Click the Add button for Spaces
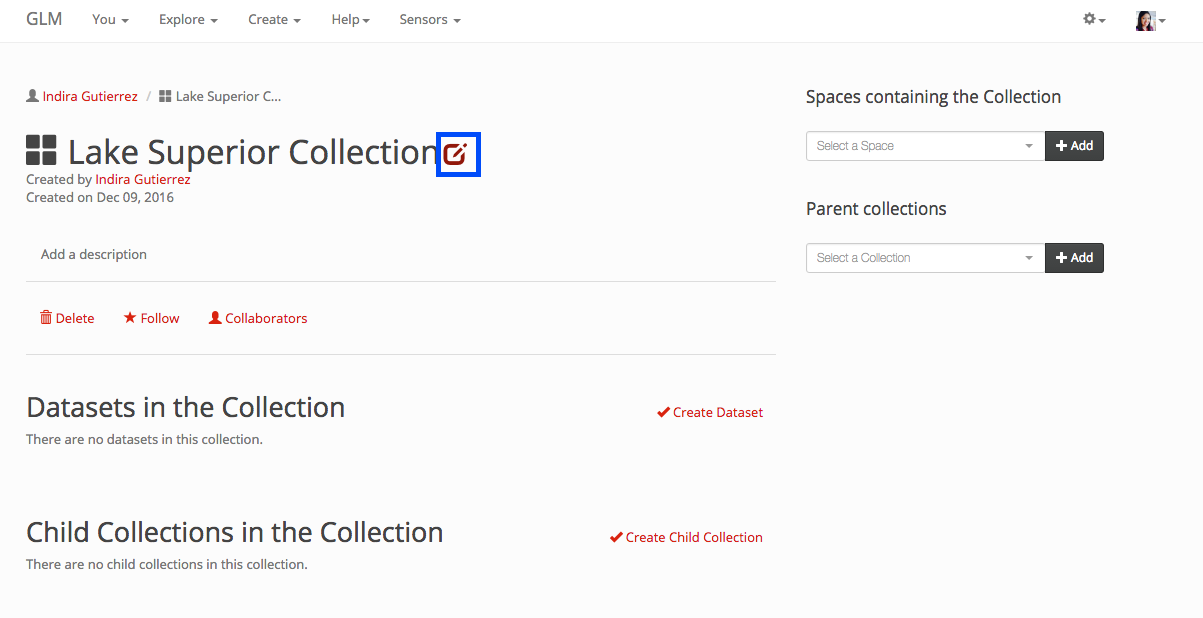The width and height of the screenshot is (1203, 618). 1074,146
